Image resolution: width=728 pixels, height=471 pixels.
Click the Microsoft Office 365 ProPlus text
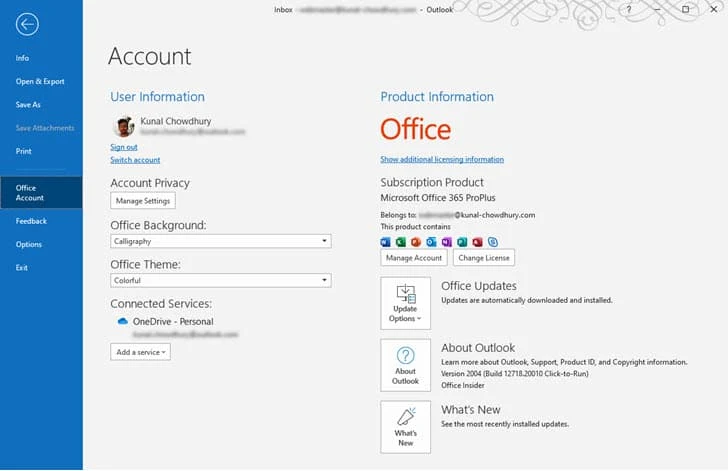(x=438, y=198)
